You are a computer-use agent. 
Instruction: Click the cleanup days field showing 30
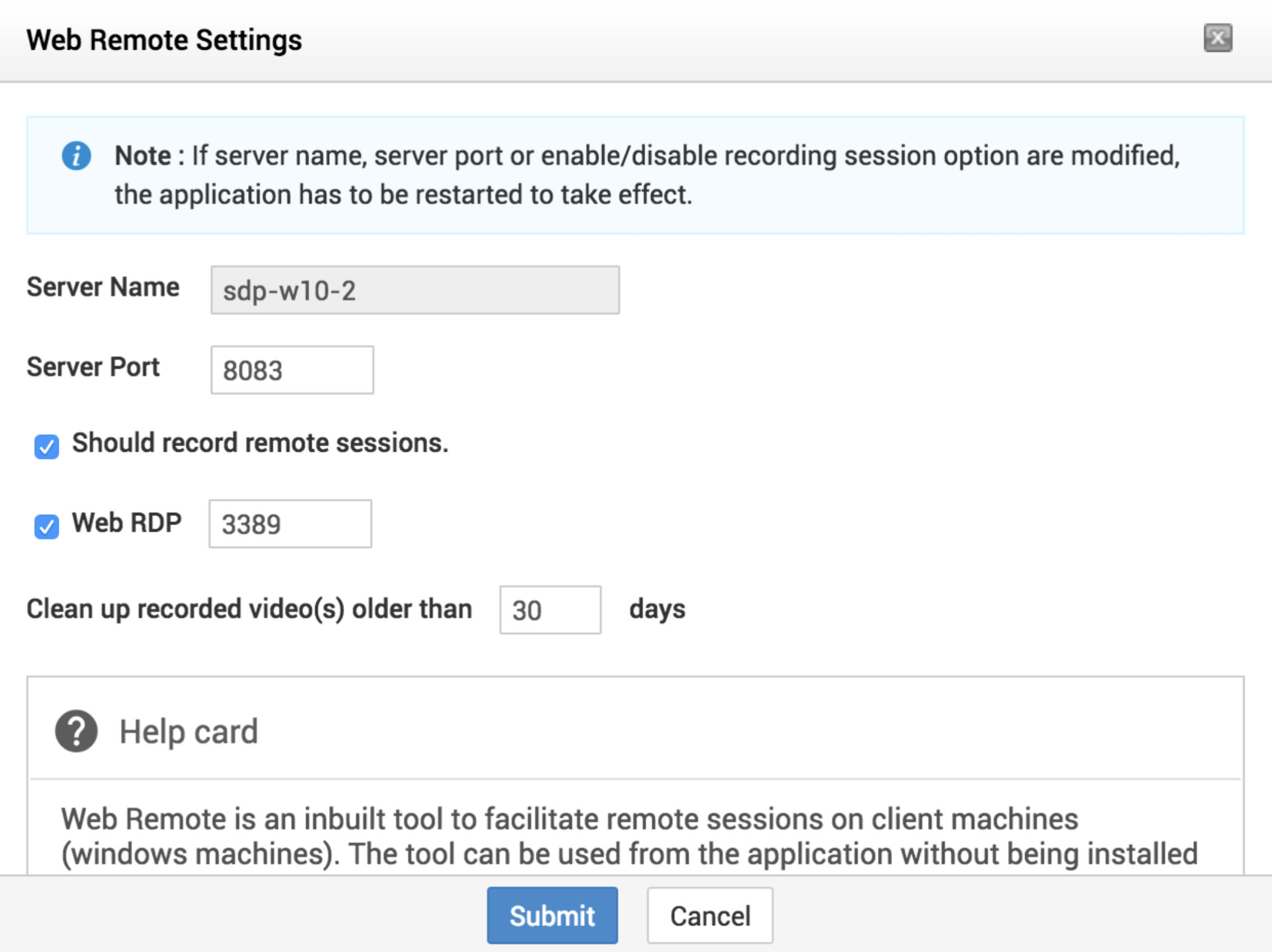click(x=550, y=610)
